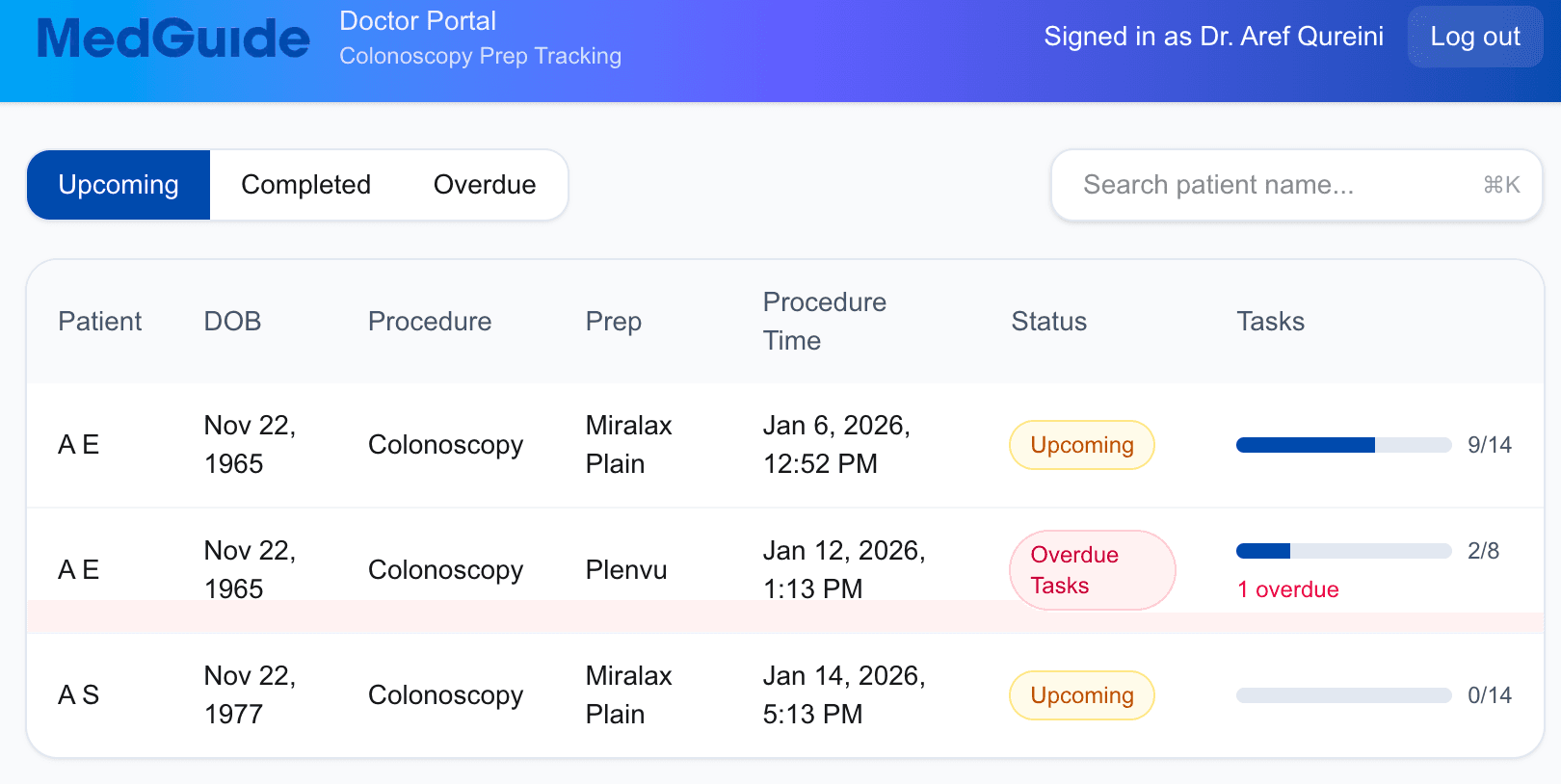The height and width of the screenshot is (784, 1561).
Task: Select the A S patient row
Action: [x=78, y=694]
